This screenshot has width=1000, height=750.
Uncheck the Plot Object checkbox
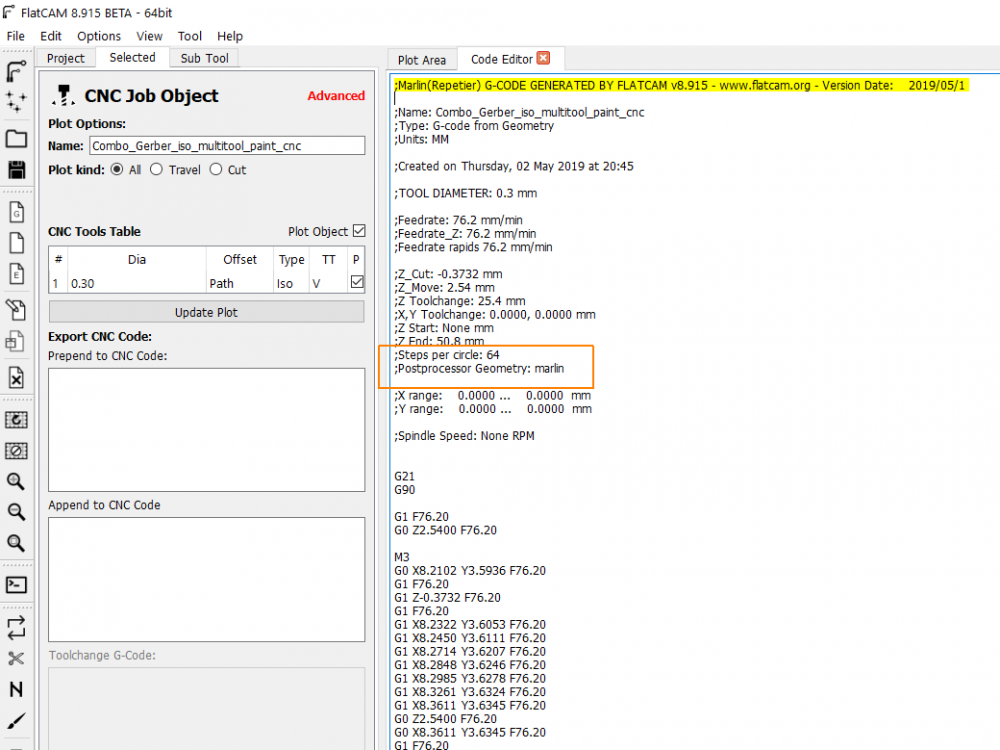(359, 231)
